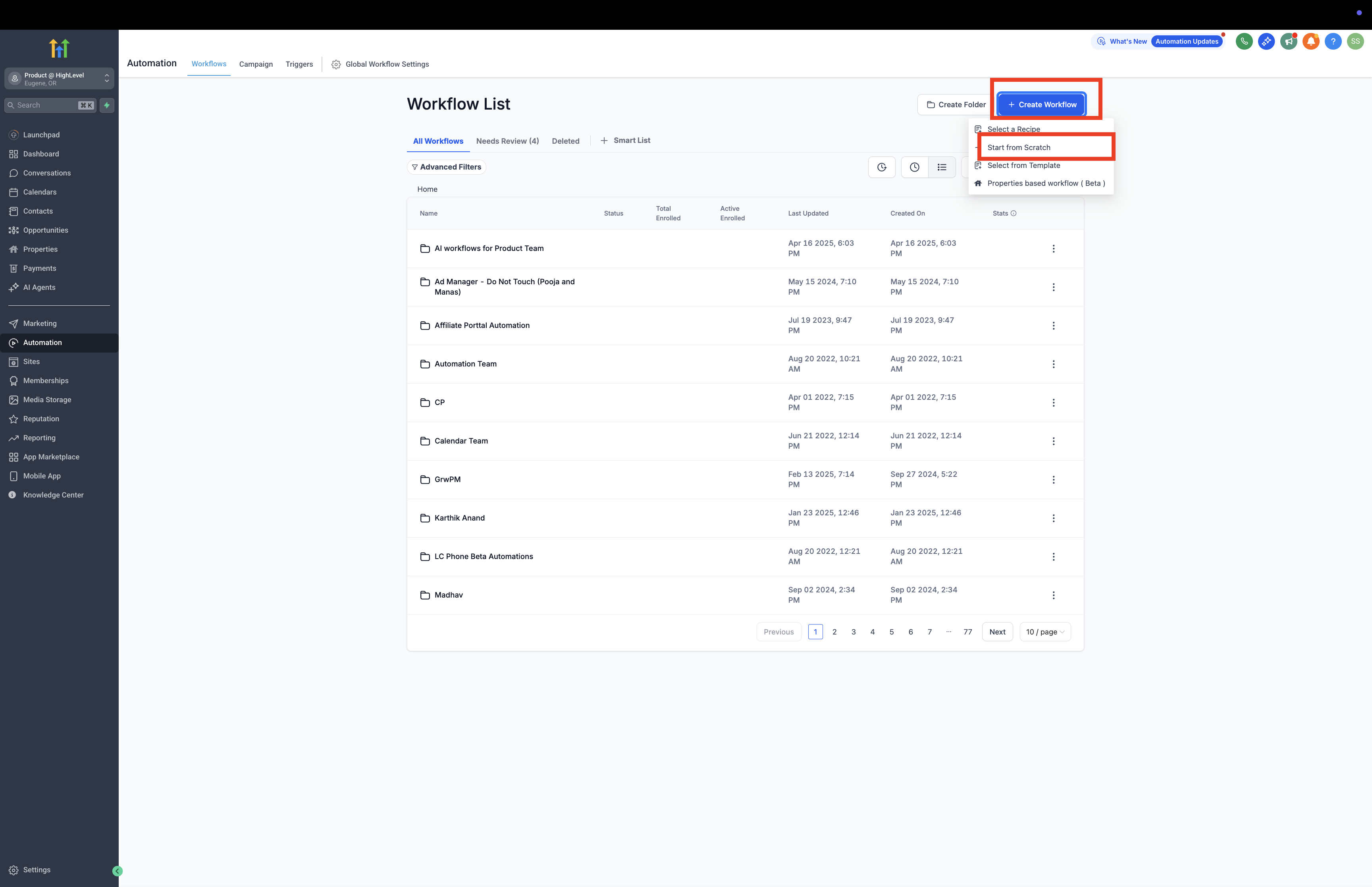Open the notifications bell icon

(x=1310, y=41)
